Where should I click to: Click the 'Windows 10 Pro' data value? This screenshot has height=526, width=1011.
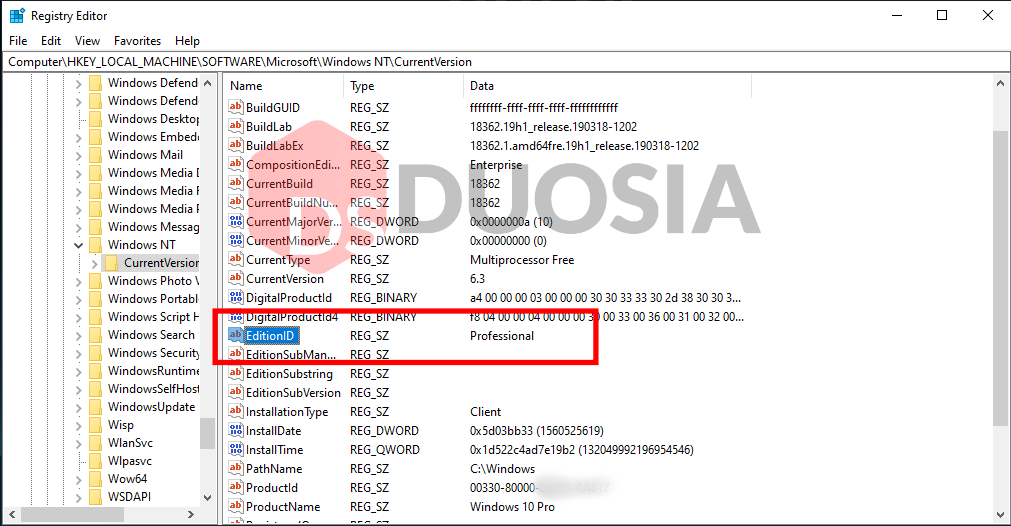coord(512,507)
